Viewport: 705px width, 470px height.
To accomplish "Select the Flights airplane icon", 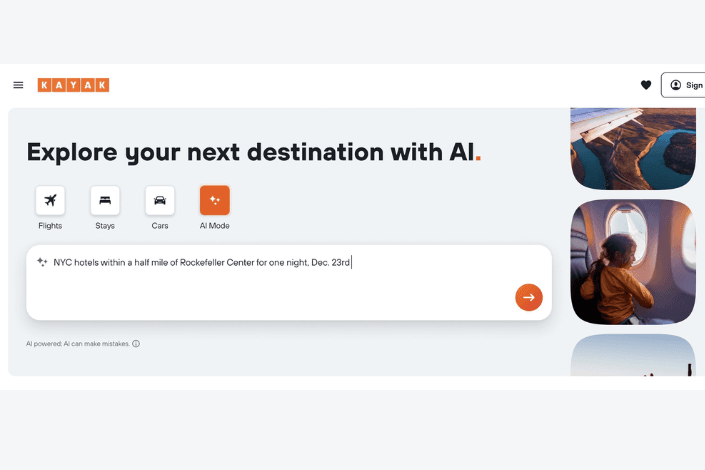I will click(50, 200).
